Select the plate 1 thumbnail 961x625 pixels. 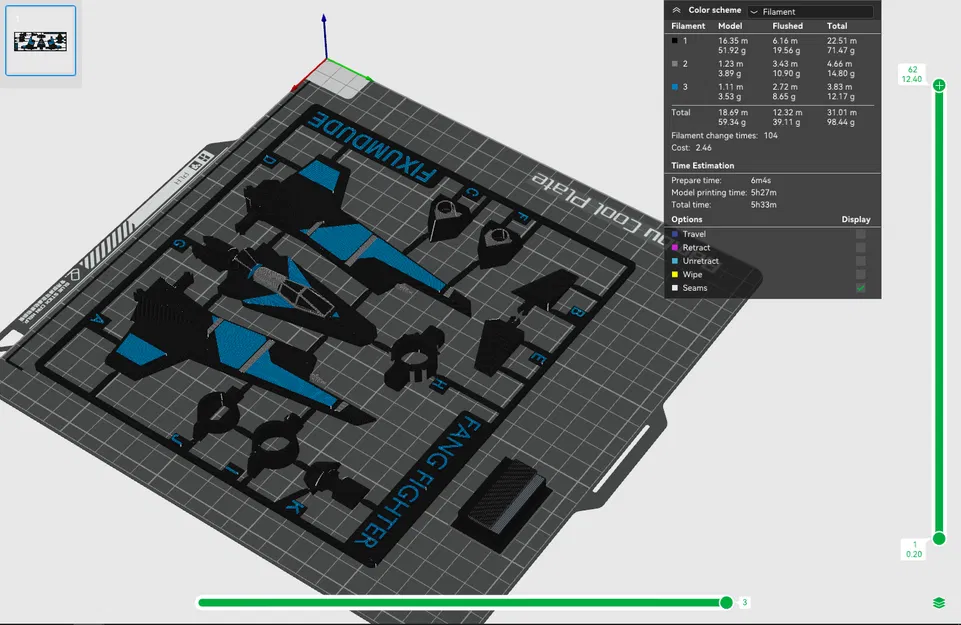click(40, 40)
